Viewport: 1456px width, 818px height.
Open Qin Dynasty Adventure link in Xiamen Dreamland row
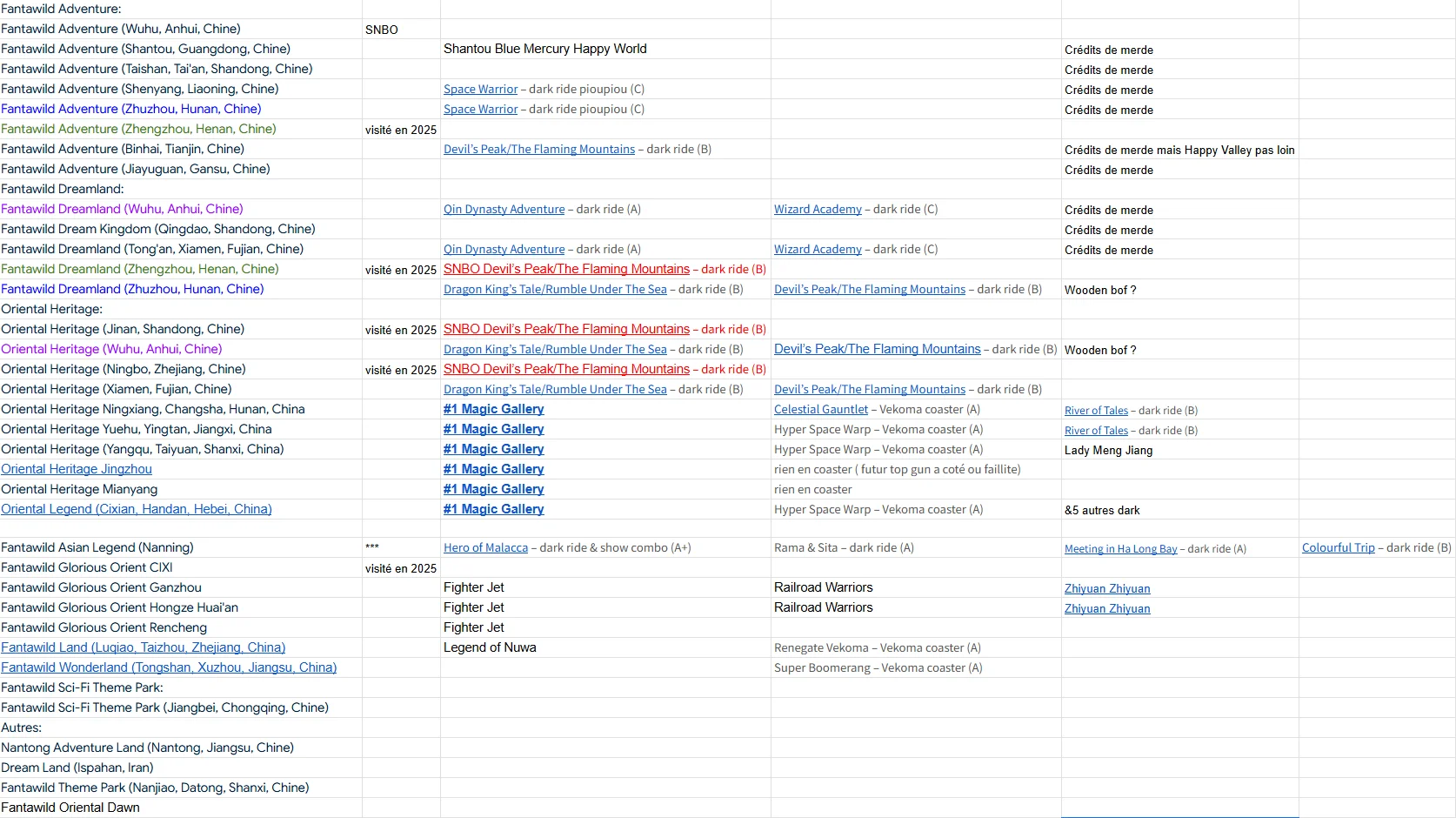click(x=504, y=249)
